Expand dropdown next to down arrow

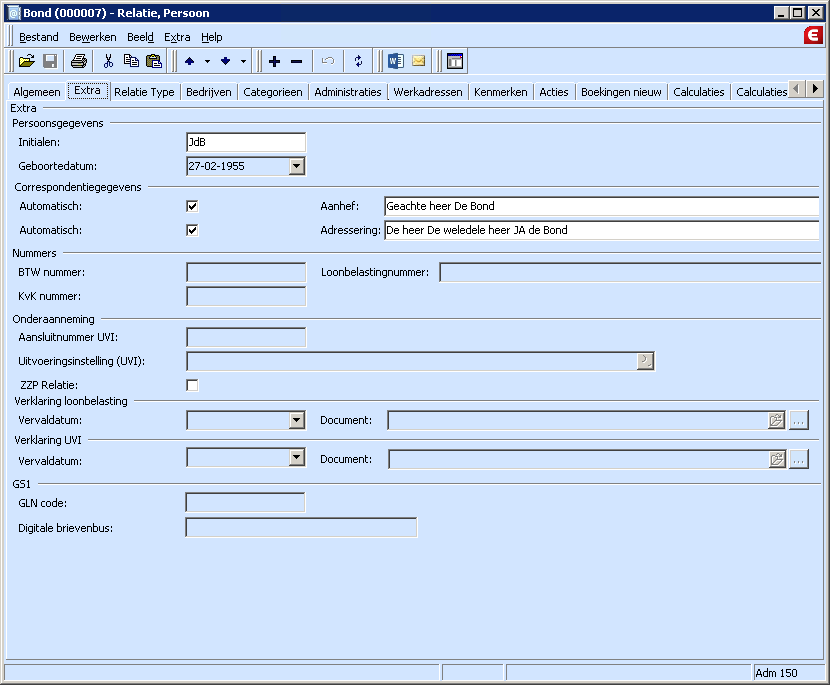243,61
